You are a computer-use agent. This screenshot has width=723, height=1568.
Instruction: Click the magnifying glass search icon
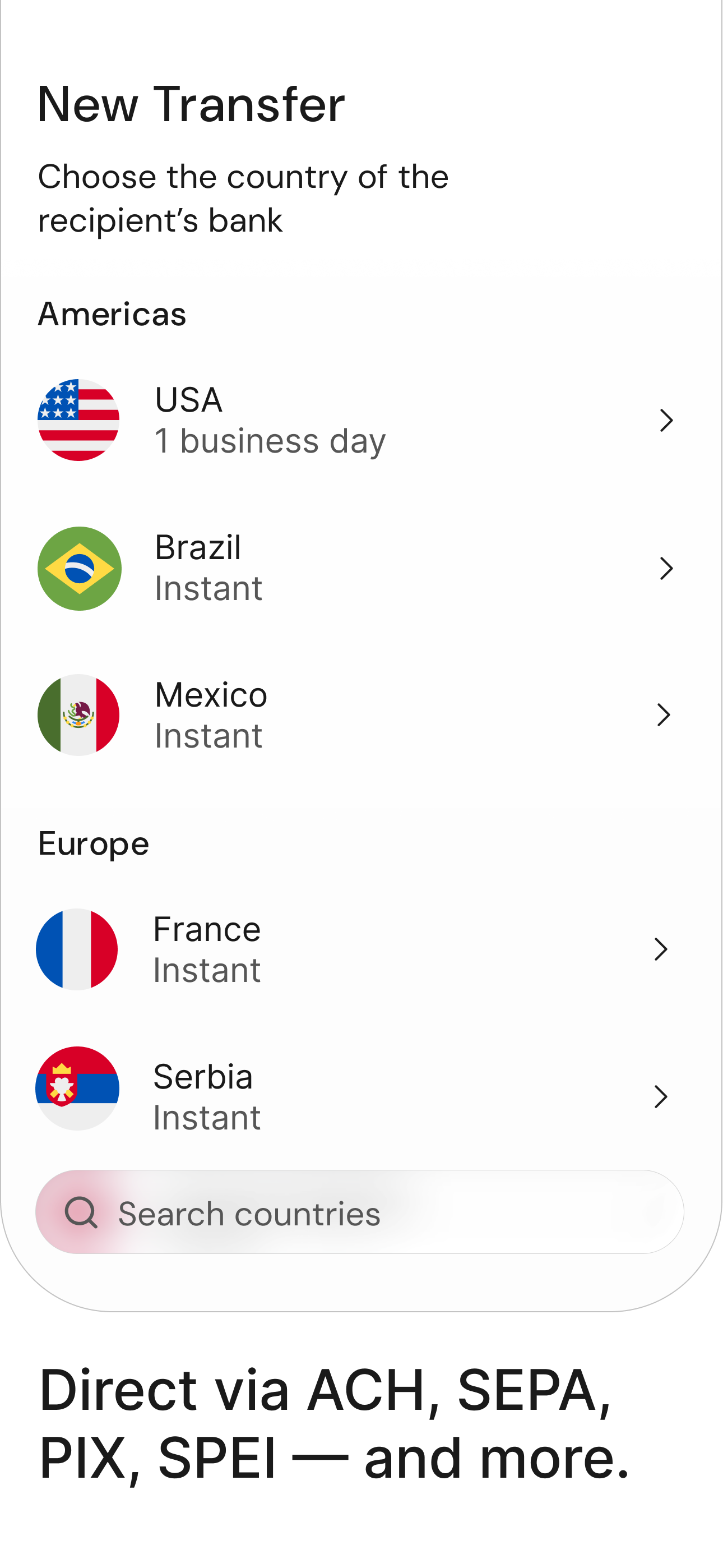pyautogui.click(x=81, y=1212)
